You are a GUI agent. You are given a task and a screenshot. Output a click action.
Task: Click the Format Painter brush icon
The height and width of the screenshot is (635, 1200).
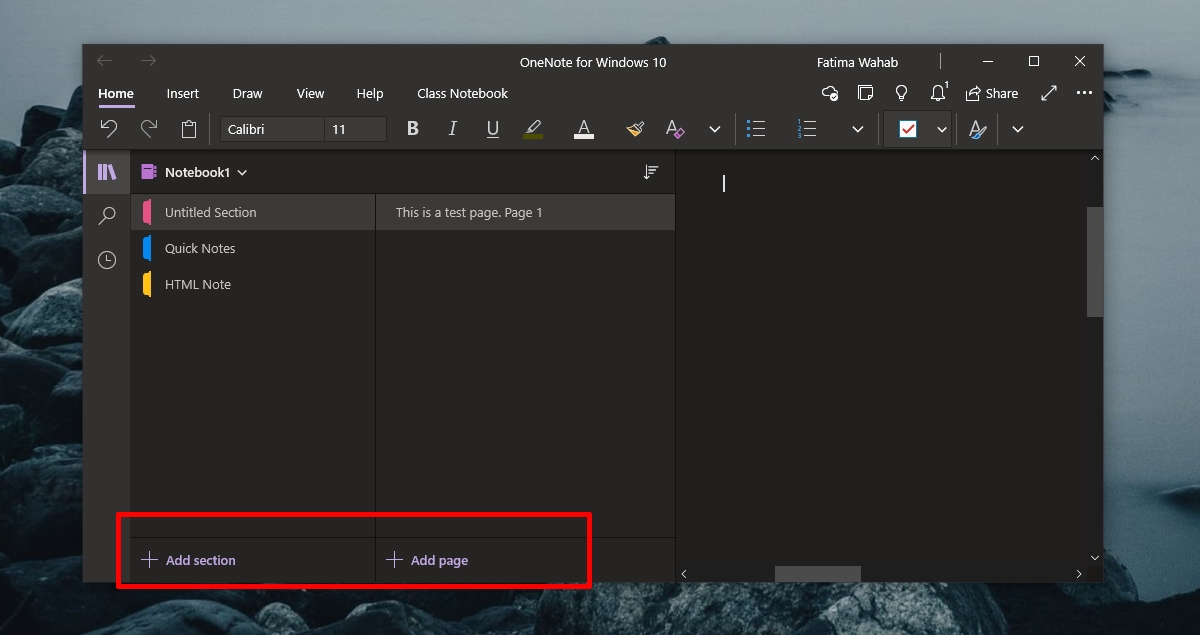click(635, 128)
